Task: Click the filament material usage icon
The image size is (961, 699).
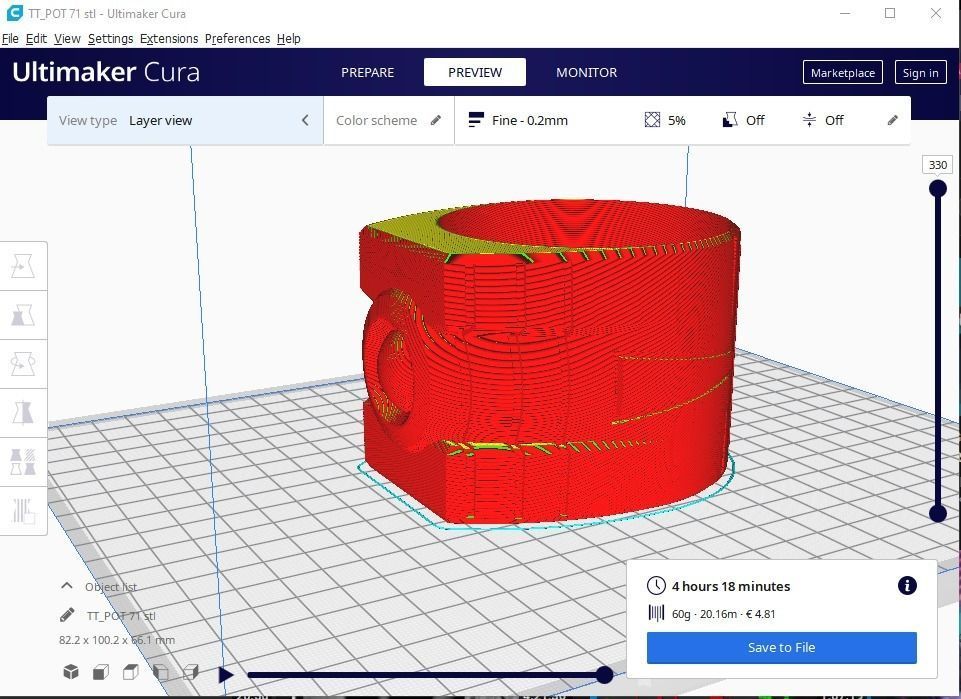Action: click(x=656, y=613)
